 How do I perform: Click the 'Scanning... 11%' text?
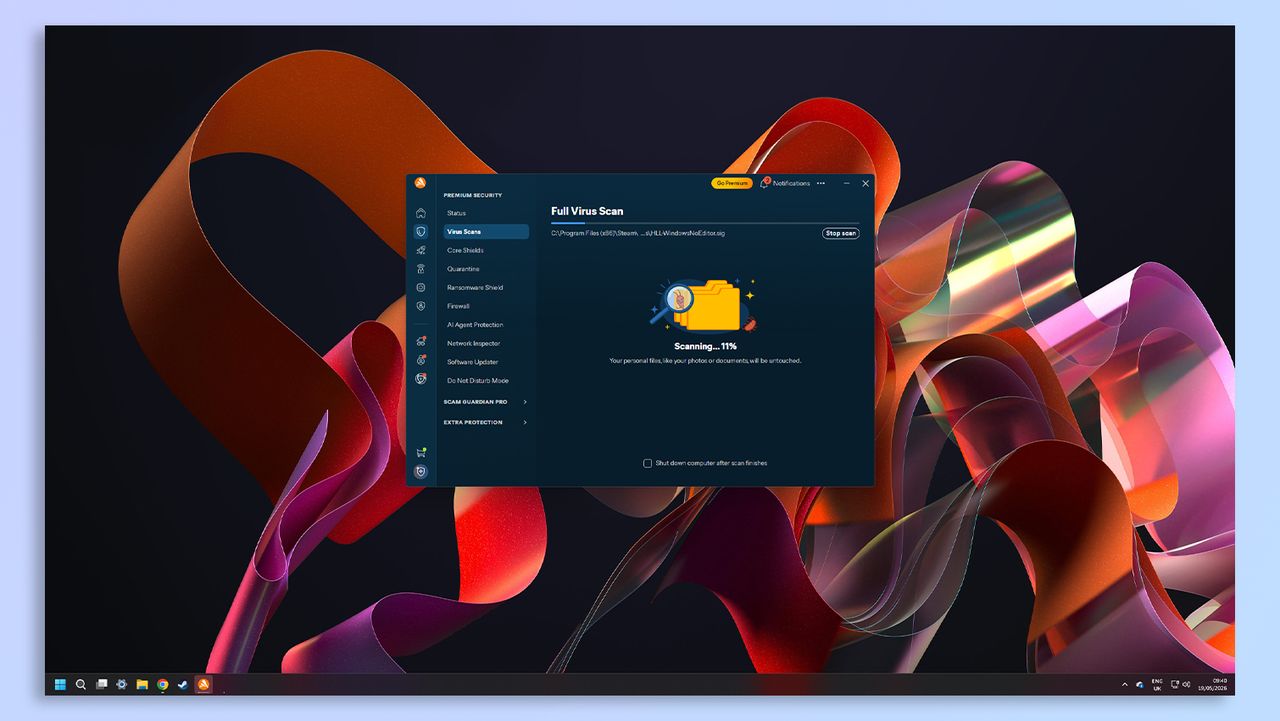click(x=705, y=346)
